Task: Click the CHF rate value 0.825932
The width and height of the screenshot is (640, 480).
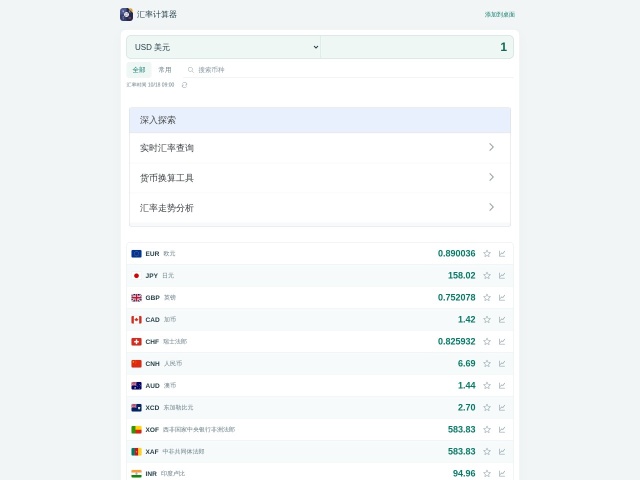Action: (456, 342)
